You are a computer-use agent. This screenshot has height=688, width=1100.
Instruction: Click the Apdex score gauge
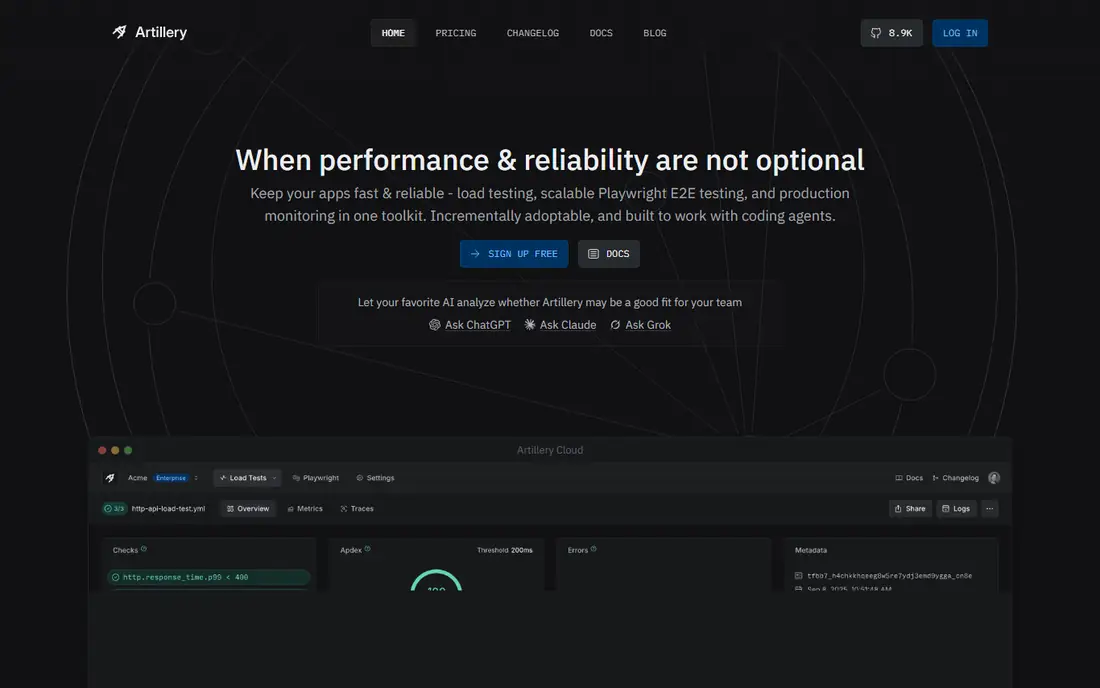click(436, 580)
